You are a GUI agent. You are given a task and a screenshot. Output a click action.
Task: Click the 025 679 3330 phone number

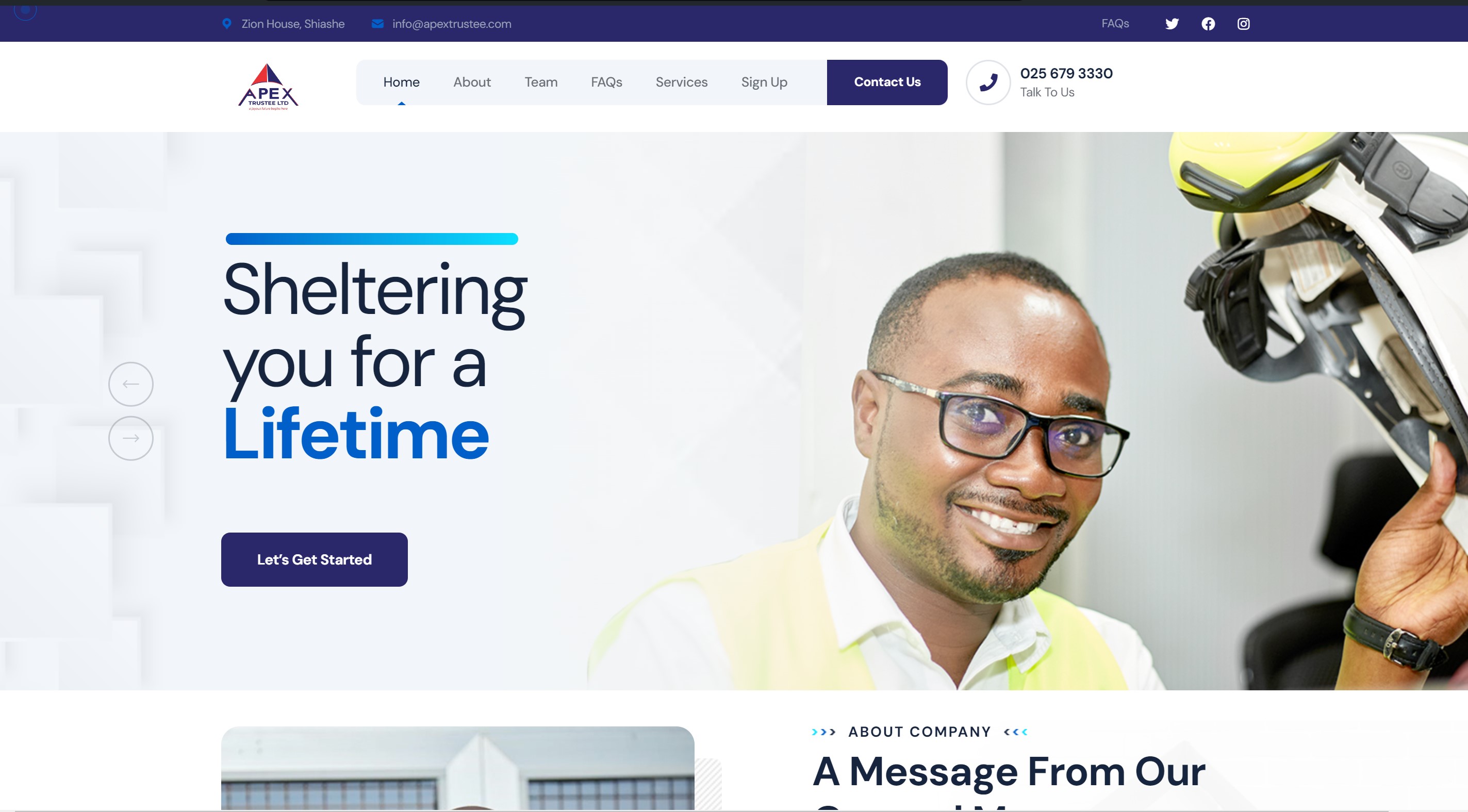(1066, 74)
